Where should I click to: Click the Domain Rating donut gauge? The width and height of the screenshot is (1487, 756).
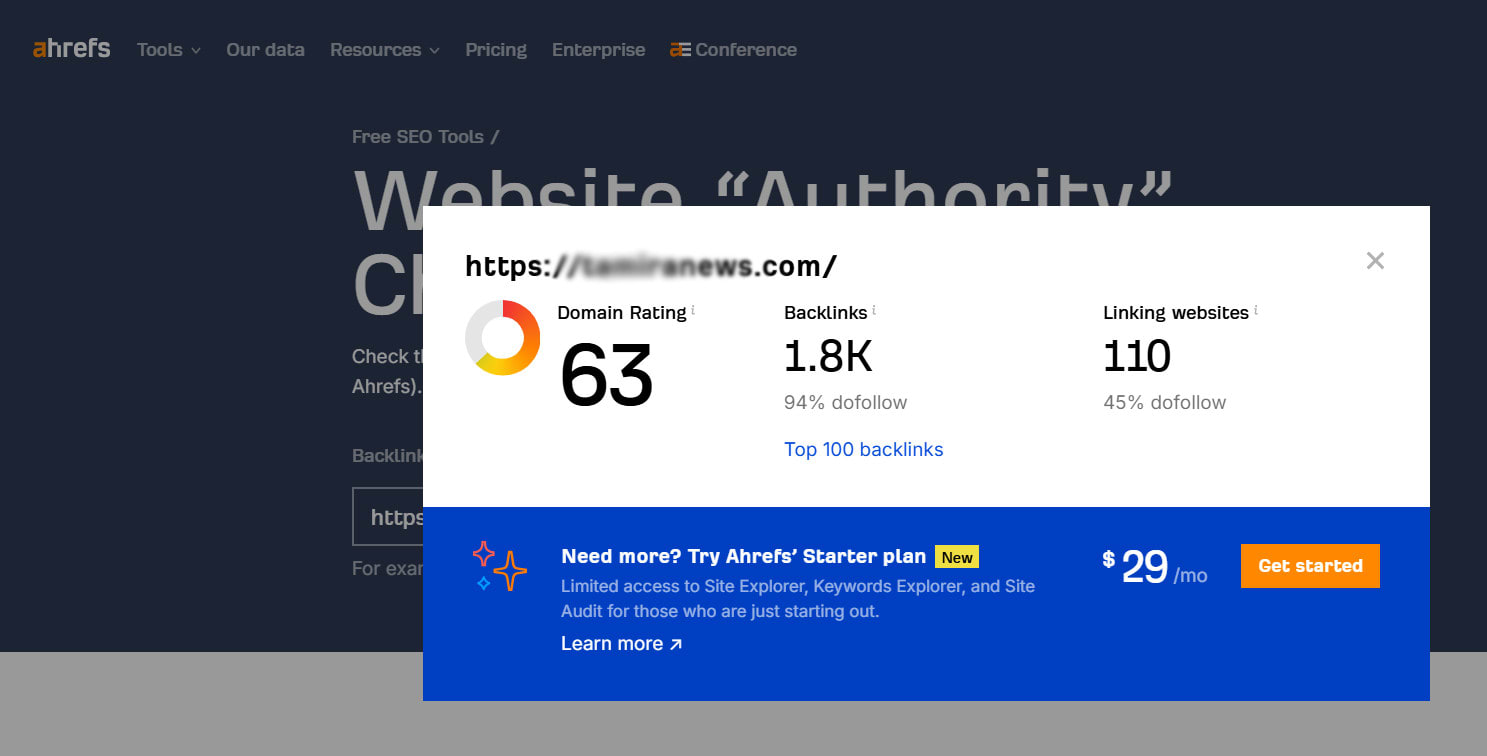coord(503,339)
